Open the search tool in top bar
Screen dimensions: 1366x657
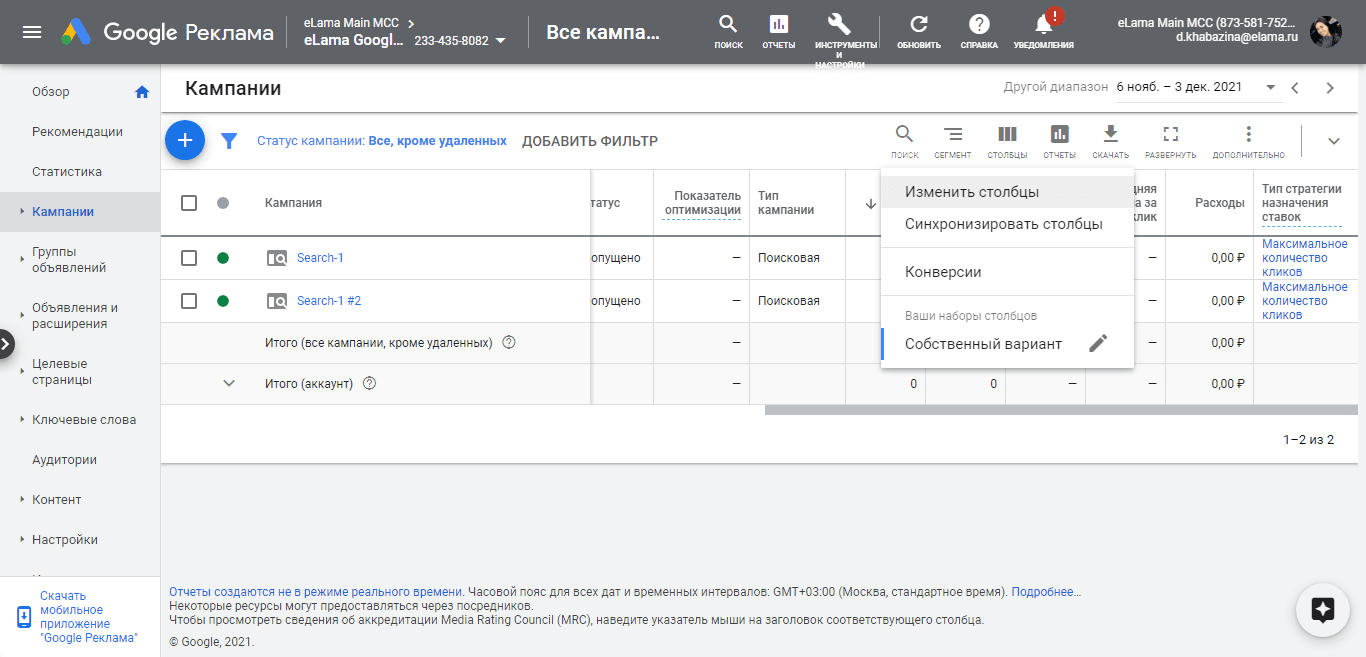[728, 31]
